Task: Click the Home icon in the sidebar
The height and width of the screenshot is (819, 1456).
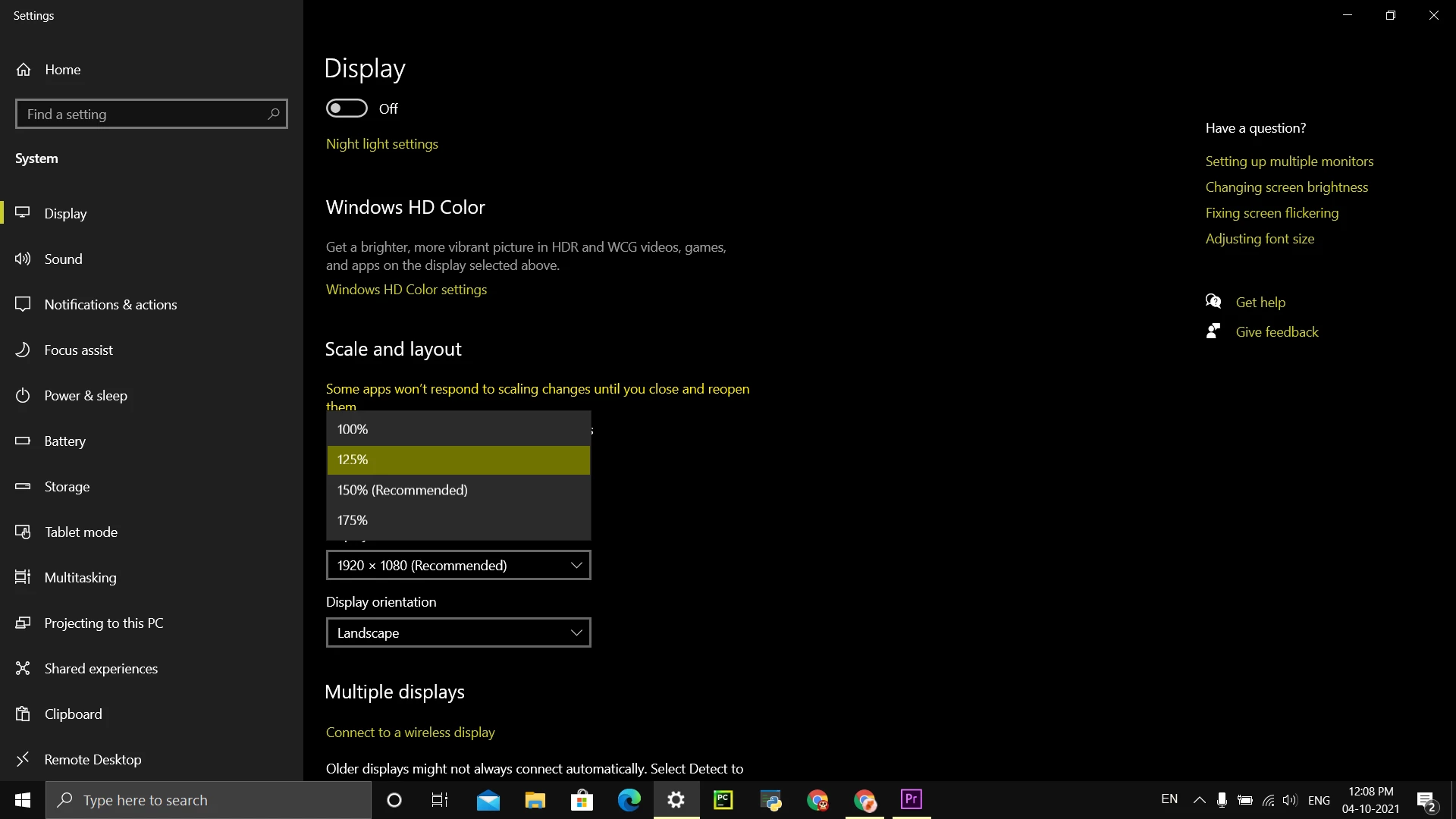Action: tap(24, 70)
